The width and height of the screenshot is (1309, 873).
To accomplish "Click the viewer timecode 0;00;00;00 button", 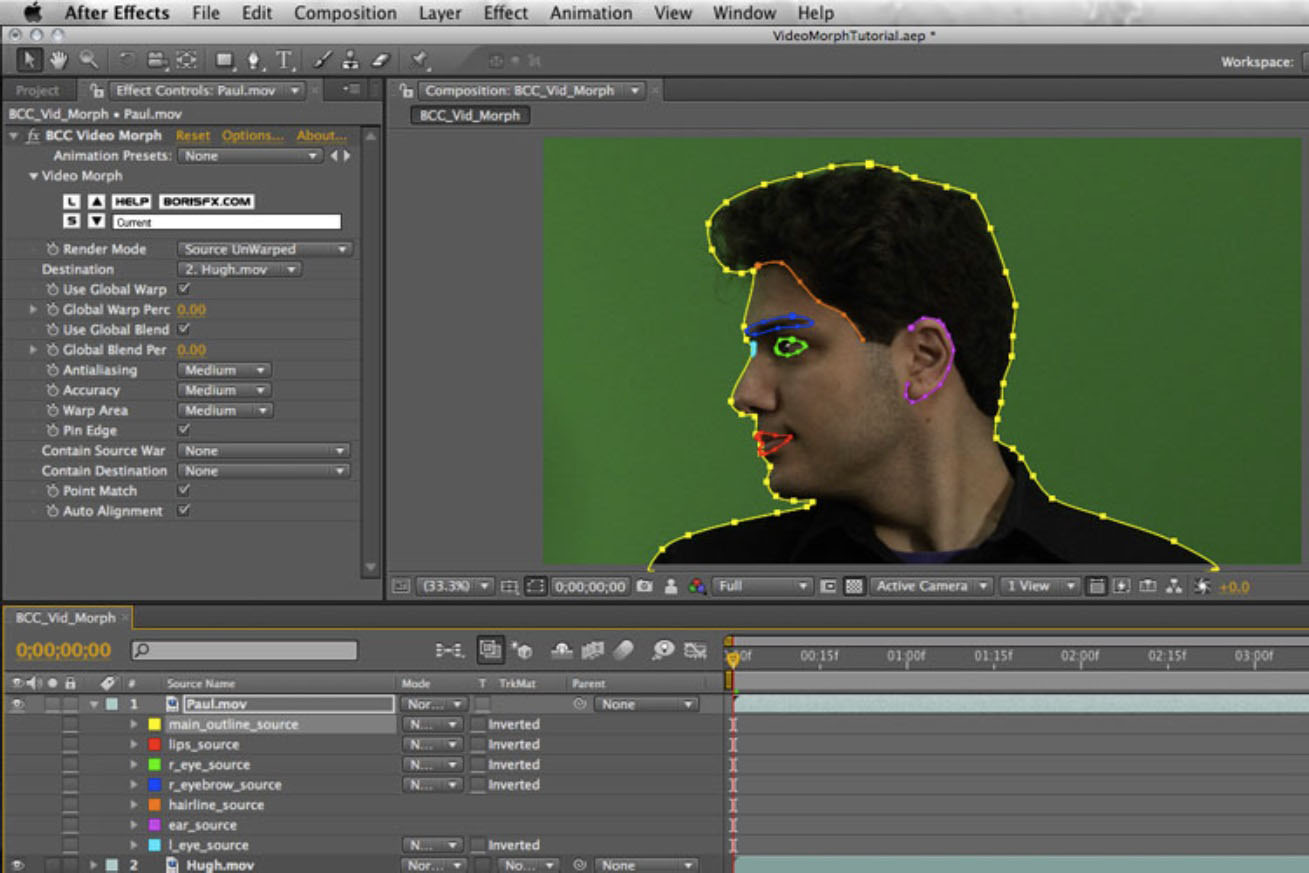I will [x=589, y=587].
